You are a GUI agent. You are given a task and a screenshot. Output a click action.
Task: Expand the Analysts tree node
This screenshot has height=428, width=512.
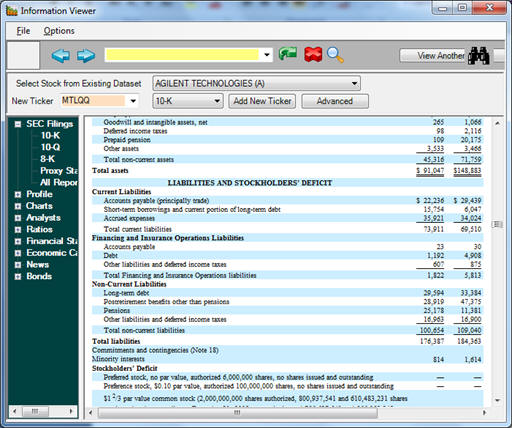[18, 218]
